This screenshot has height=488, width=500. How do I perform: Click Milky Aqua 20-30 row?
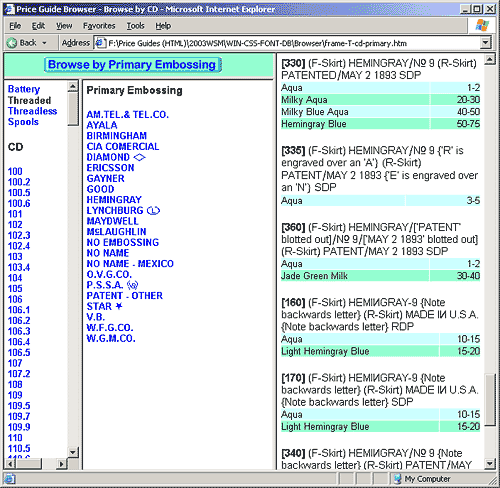click(380, 100)
